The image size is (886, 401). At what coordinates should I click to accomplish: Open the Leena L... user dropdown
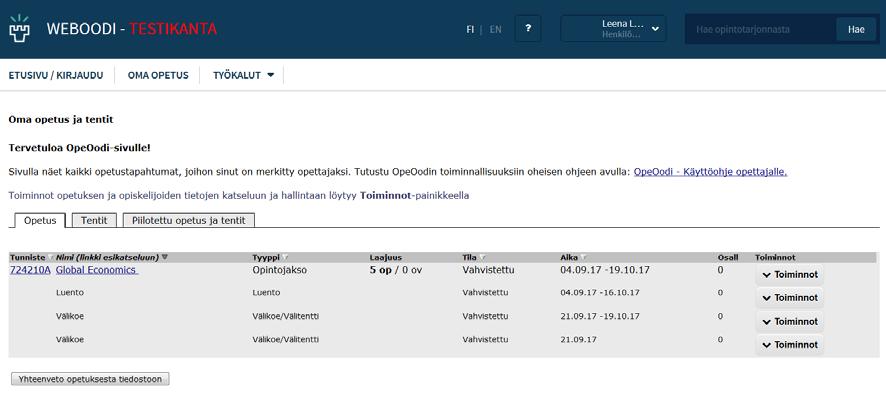(x=613, y=29)
